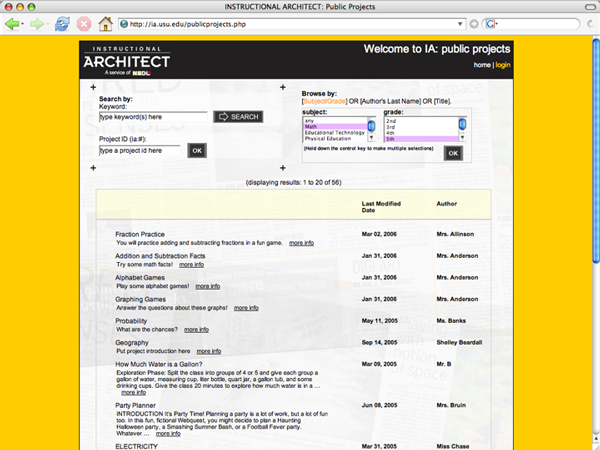
Task: Select 5th in the grade list
Action: 422,139
